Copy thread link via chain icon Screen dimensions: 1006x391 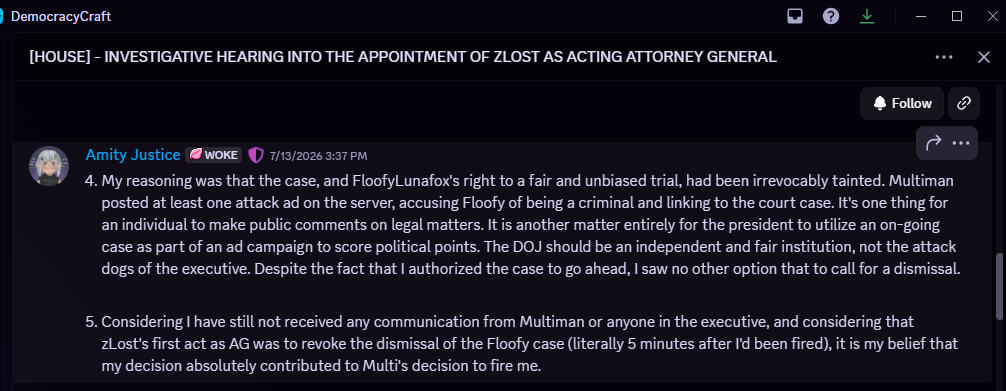(964, 103)
